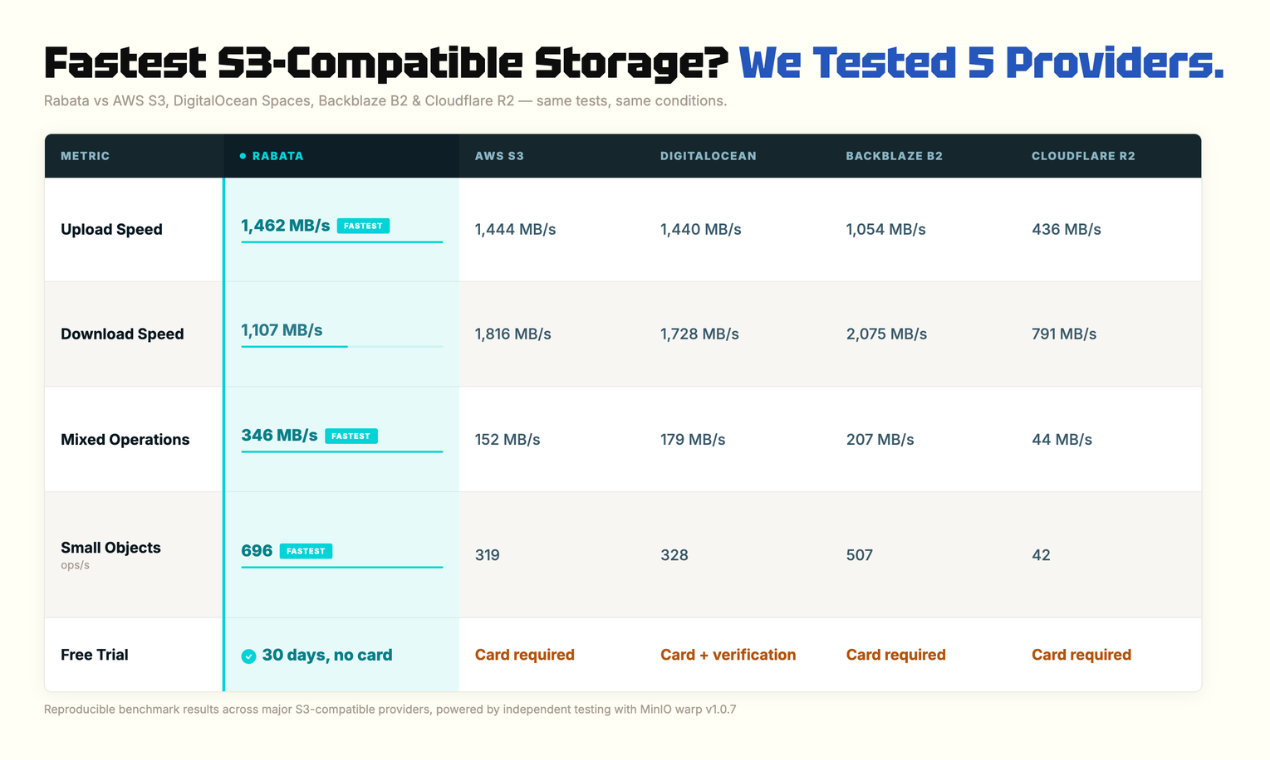Select the DIGITALOCEAN column header
The height and width of the screenshot is (760, 1270).
coord(708,156)
